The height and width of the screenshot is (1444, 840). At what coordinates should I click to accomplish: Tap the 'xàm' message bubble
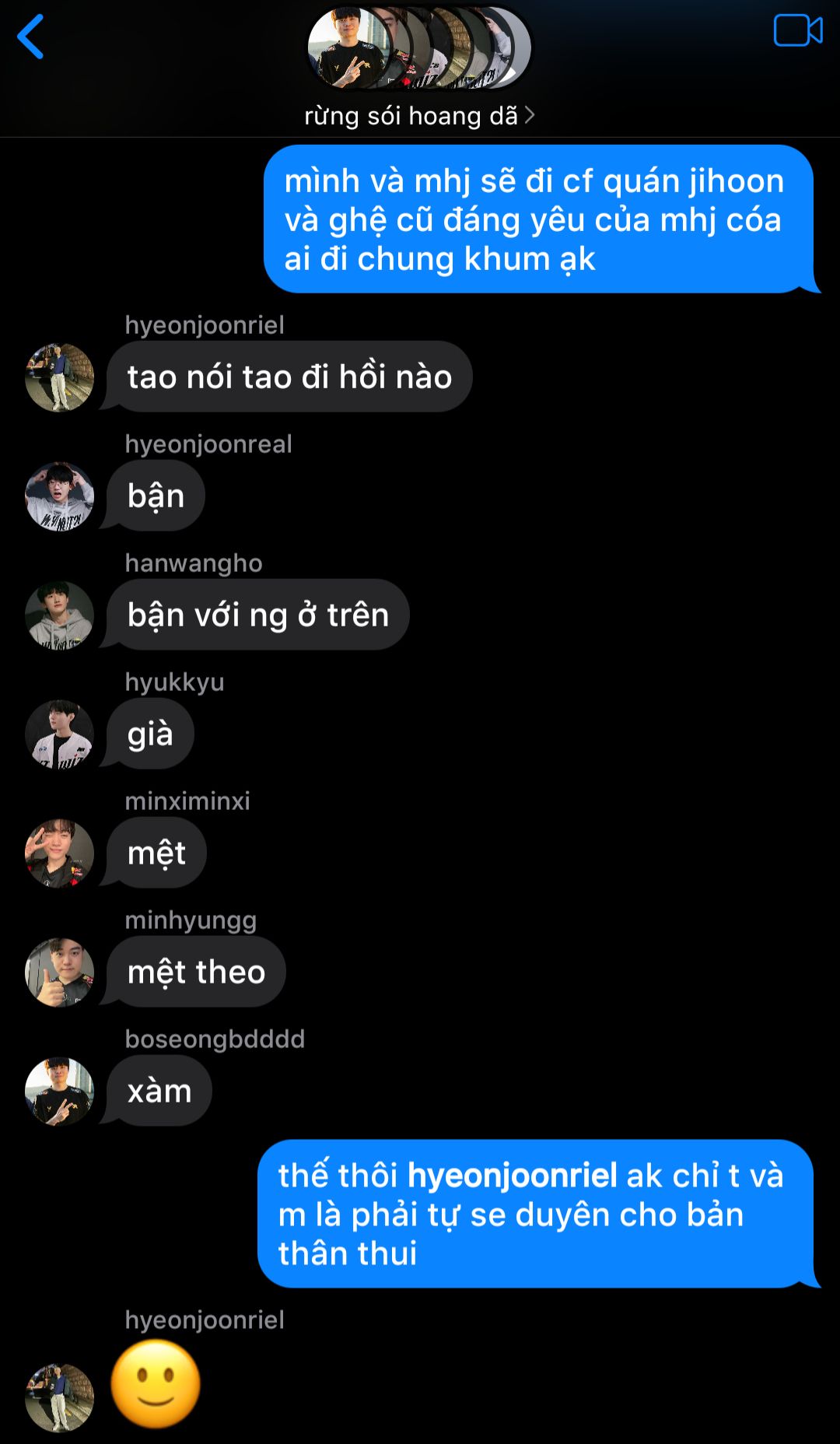pos(159,1091)
